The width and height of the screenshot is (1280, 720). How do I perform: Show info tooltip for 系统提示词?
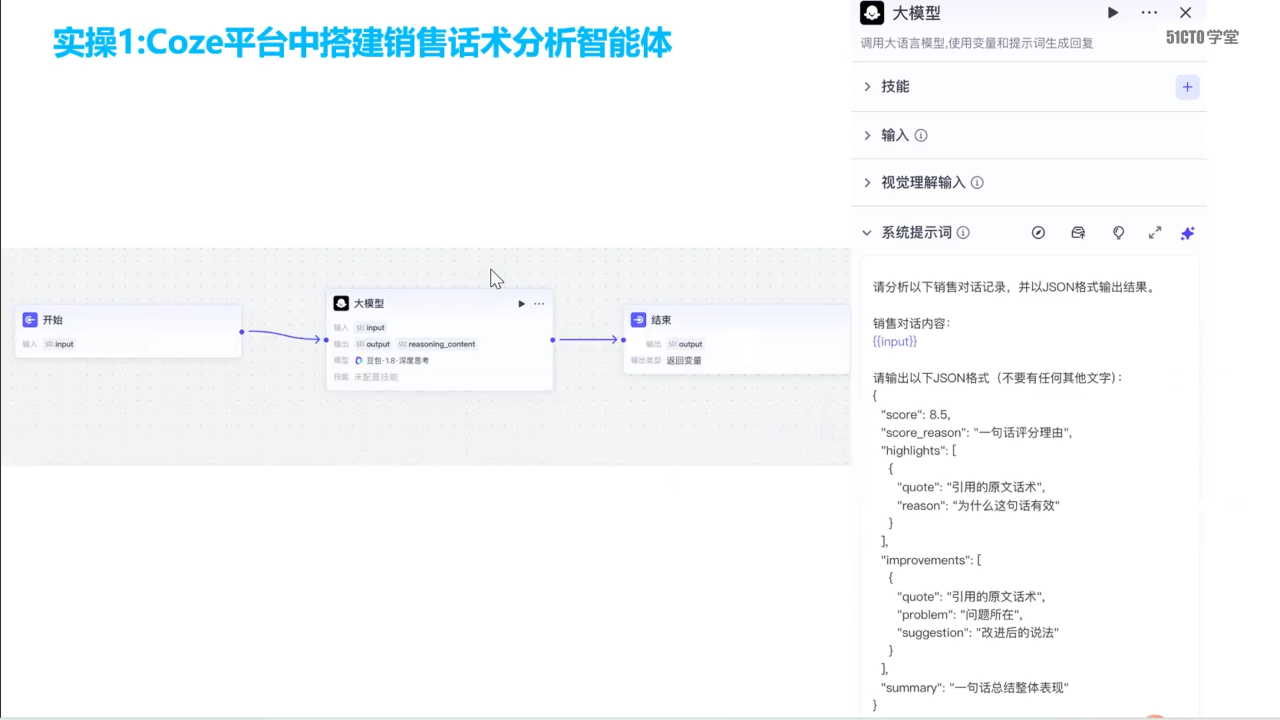pos(963,233)
